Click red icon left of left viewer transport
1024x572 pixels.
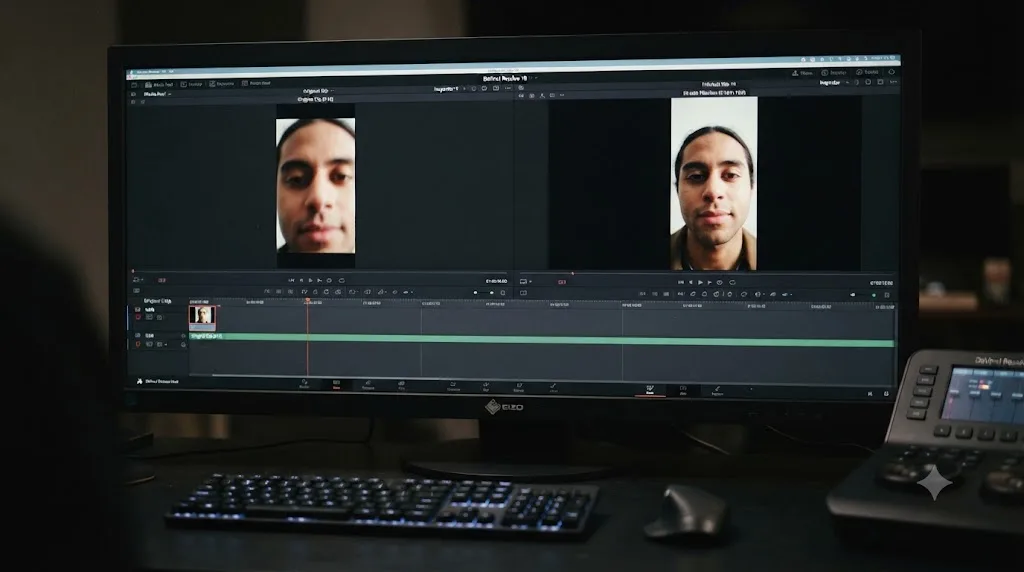tap(161, 280)
